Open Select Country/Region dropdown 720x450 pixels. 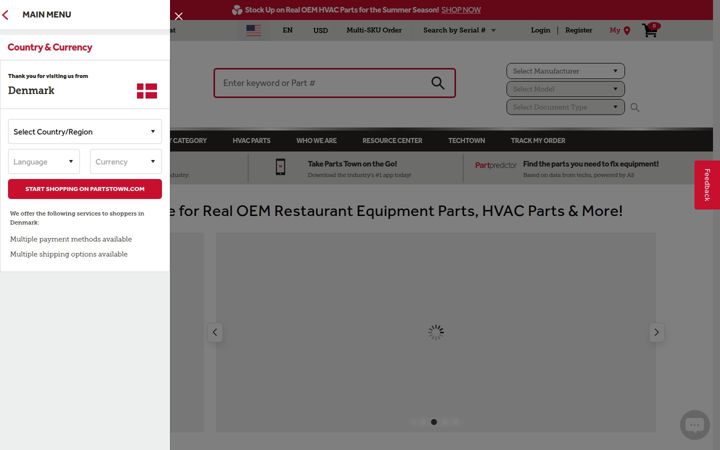(x=85, y=132)
